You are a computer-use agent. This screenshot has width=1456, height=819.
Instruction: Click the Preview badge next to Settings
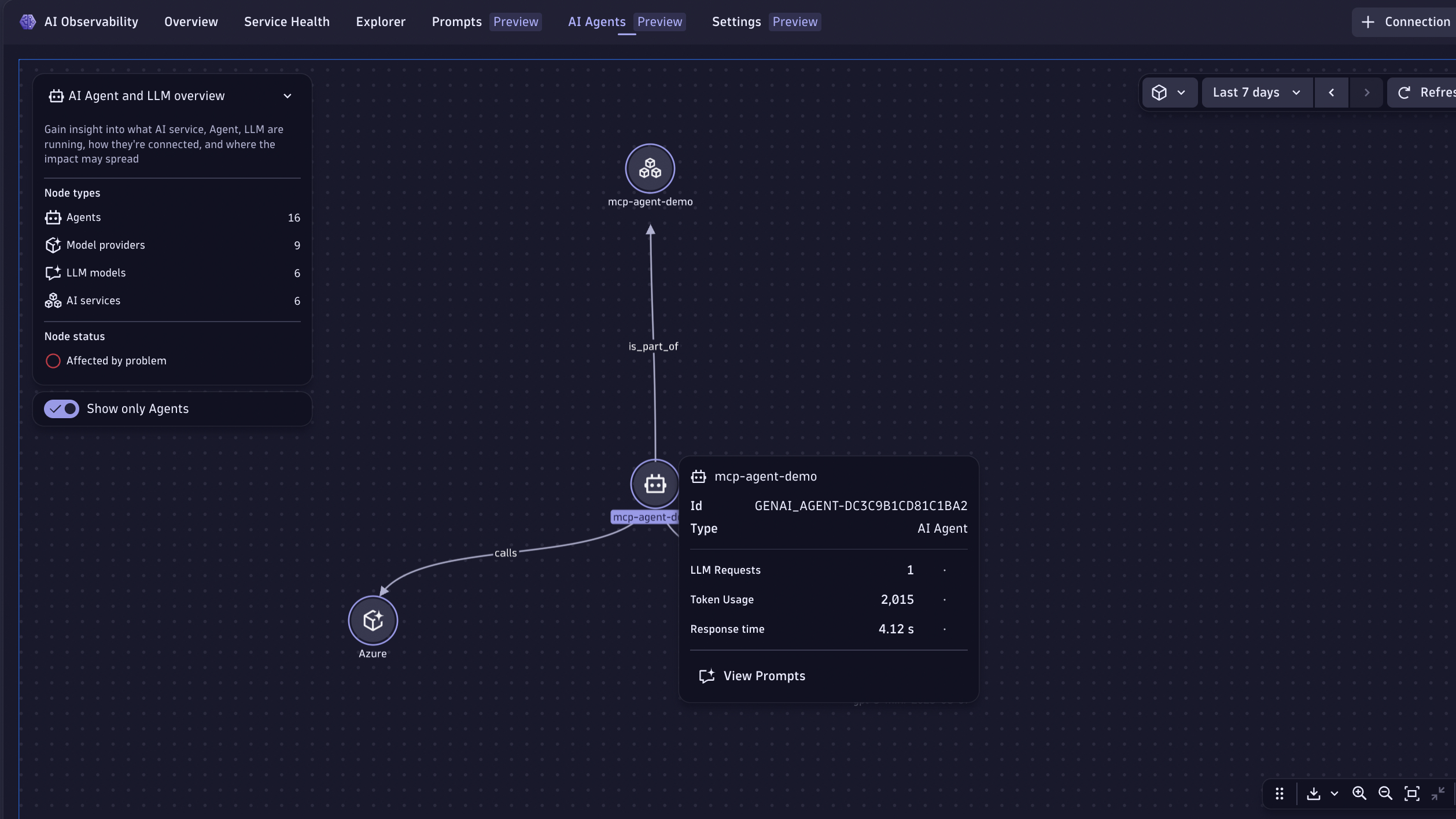tap(795, 22)
